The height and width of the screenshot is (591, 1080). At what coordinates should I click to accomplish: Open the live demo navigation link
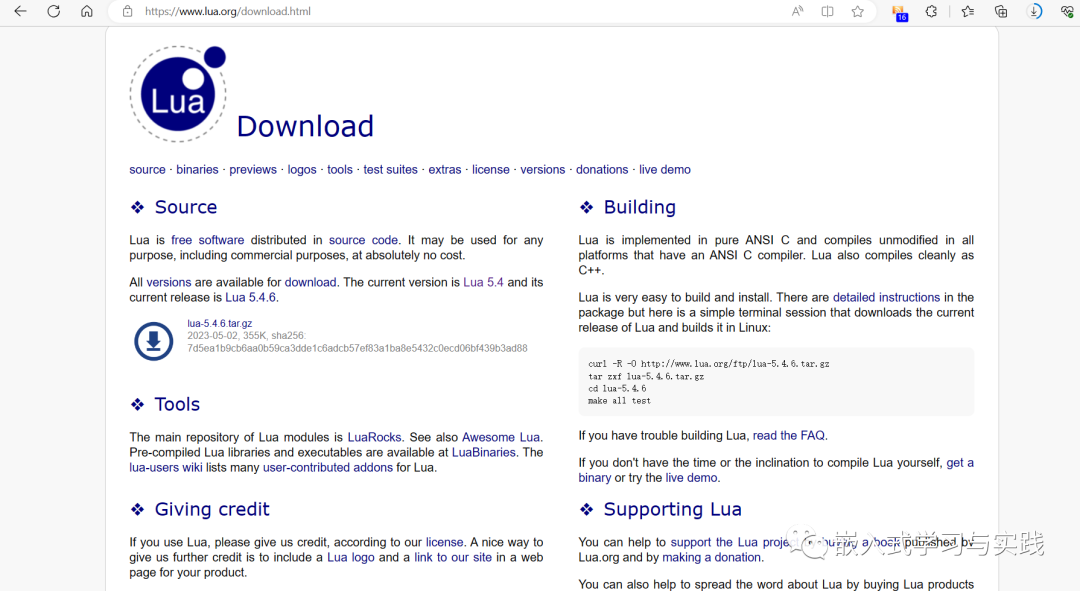(x=665, y=169)
